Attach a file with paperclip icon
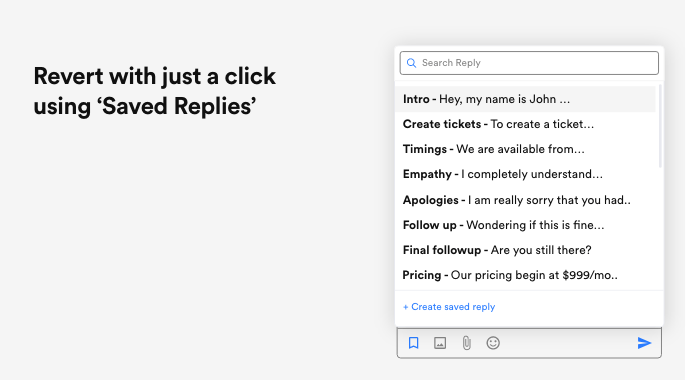This screenshot has width=696, height=380. pos(467,343)
